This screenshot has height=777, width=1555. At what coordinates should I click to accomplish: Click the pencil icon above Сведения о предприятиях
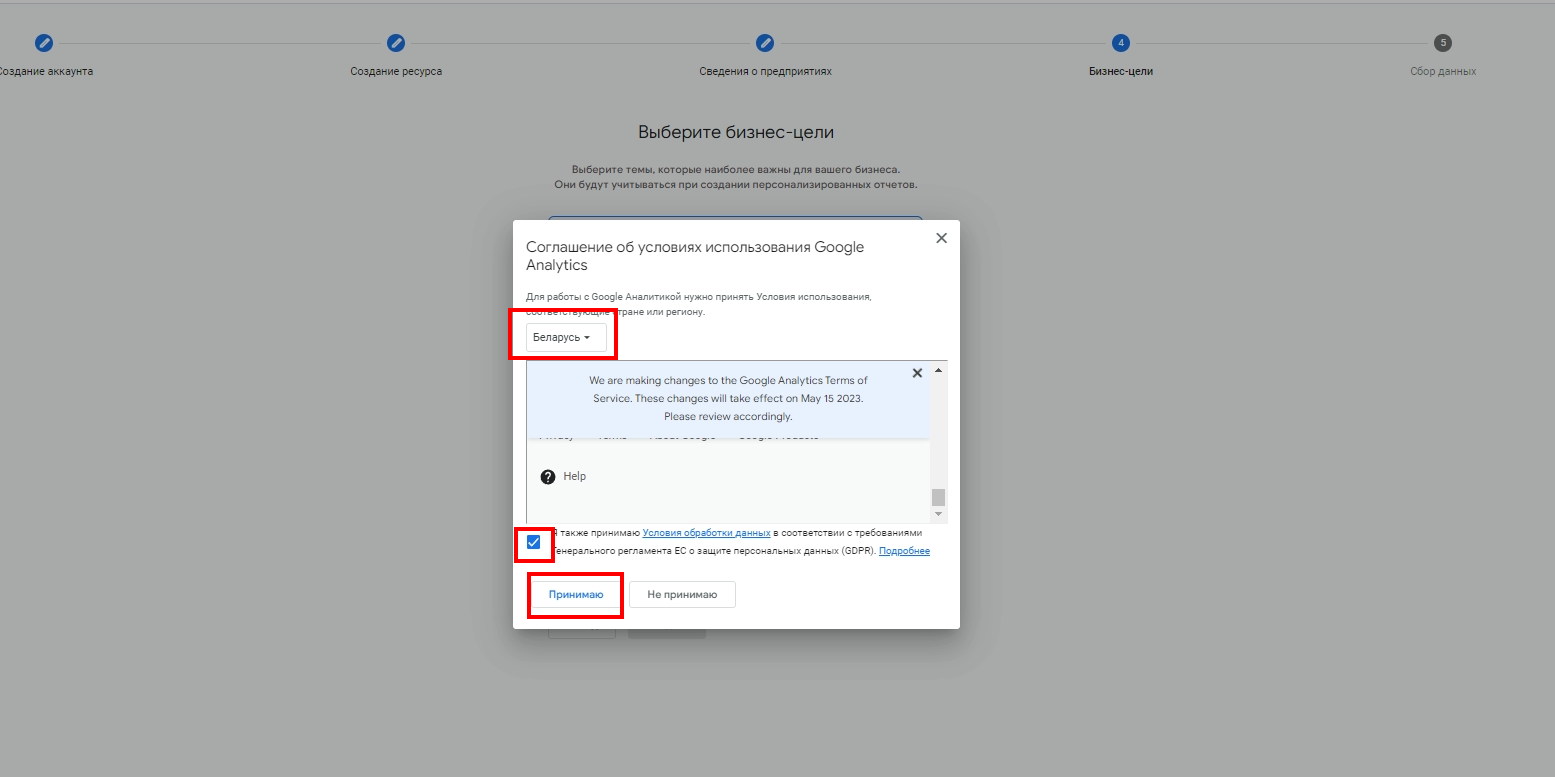coord(765,43)
